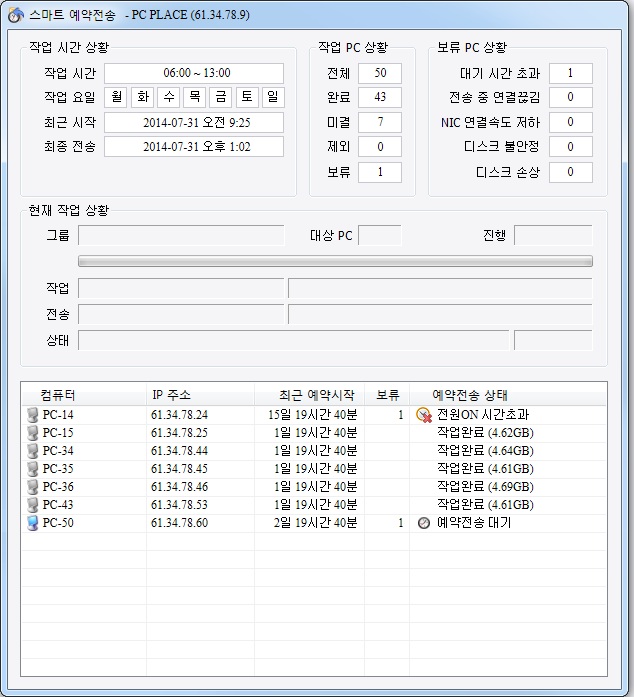Click the computer icon beside PC-43
The width and height of the screenshot is (634, 697).
tap(32, 505)
